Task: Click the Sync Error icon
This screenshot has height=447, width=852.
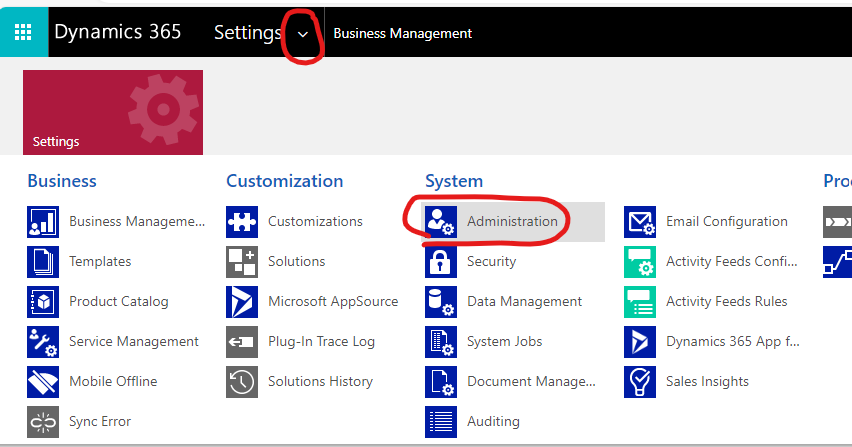Action: (x=43, y=421)
